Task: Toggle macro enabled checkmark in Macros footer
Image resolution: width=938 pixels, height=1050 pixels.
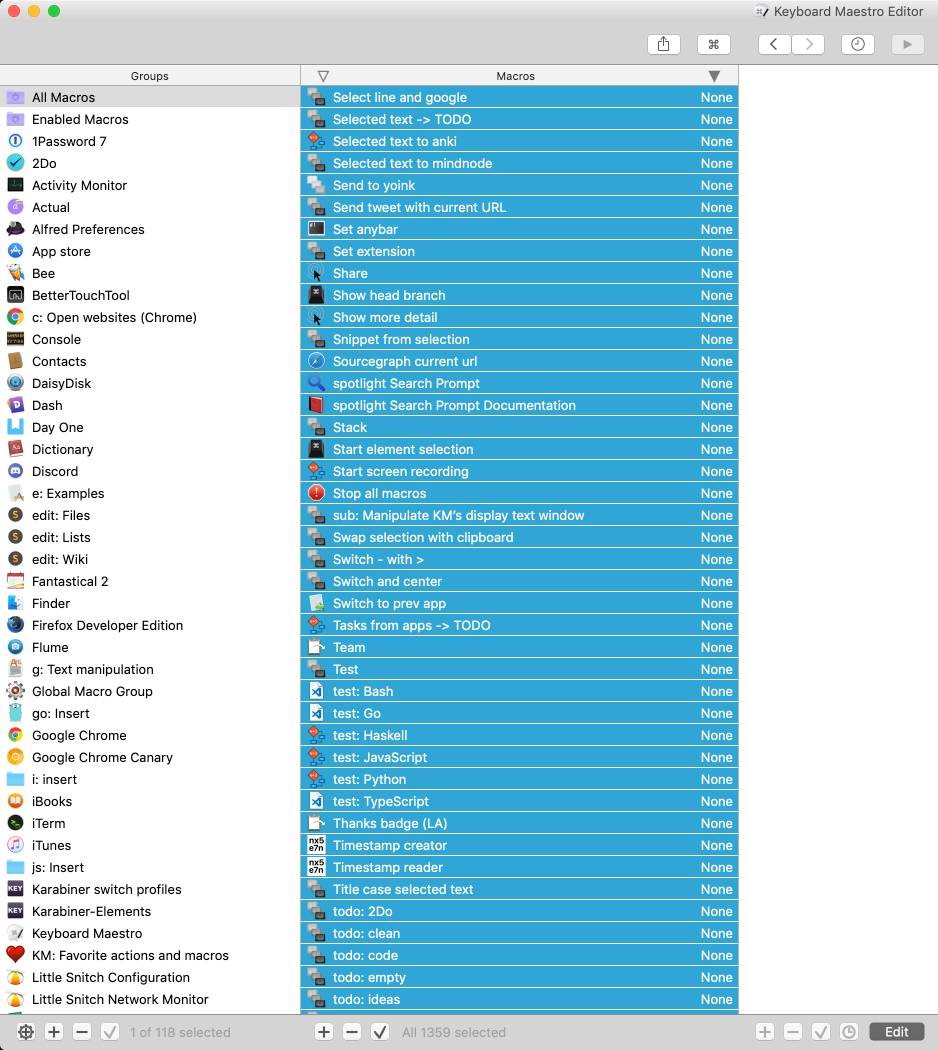Action: [380, 1032]
